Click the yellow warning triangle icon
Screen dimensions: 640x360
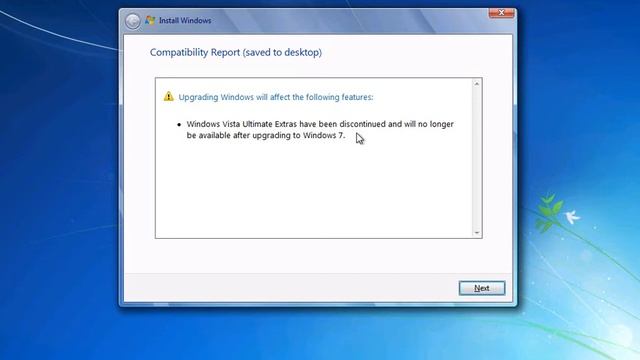pos(169,96)
